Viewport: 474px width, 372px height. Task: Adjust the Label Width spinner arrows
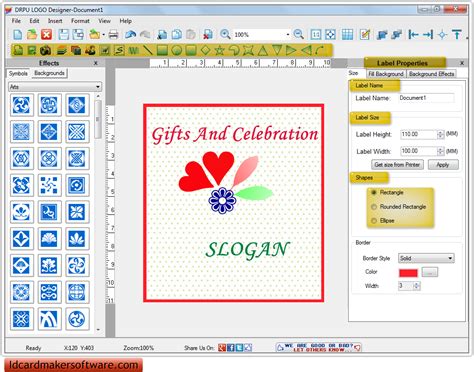point(440,151)
